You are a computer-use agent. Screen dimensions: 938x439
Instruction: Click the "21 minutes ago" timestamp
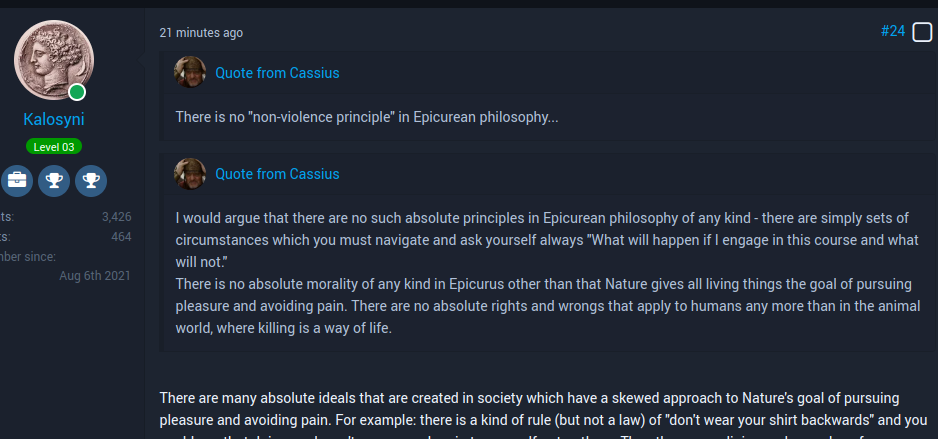(x=201, y=33)
